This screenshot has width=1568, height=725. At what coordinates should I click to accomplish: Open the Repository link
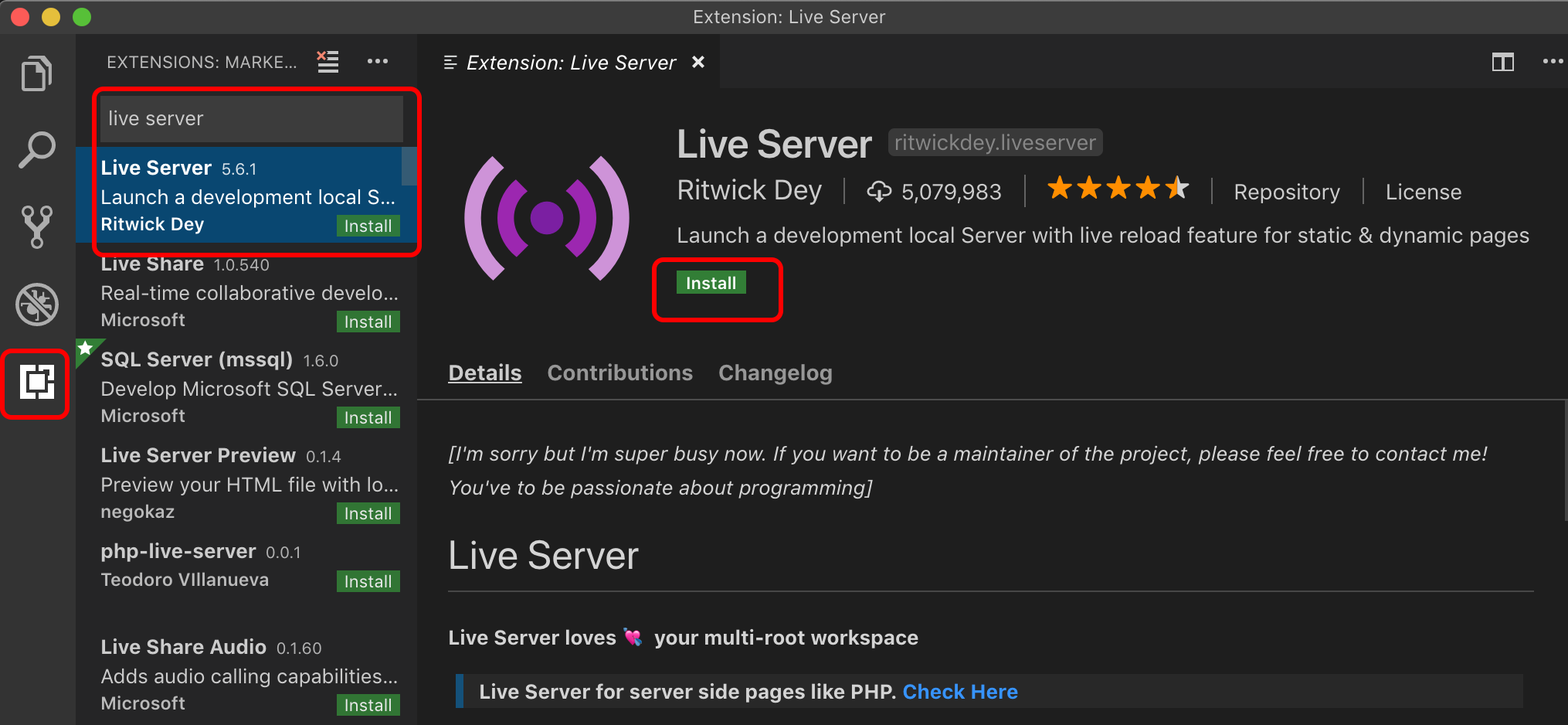tap(1287, 192)
